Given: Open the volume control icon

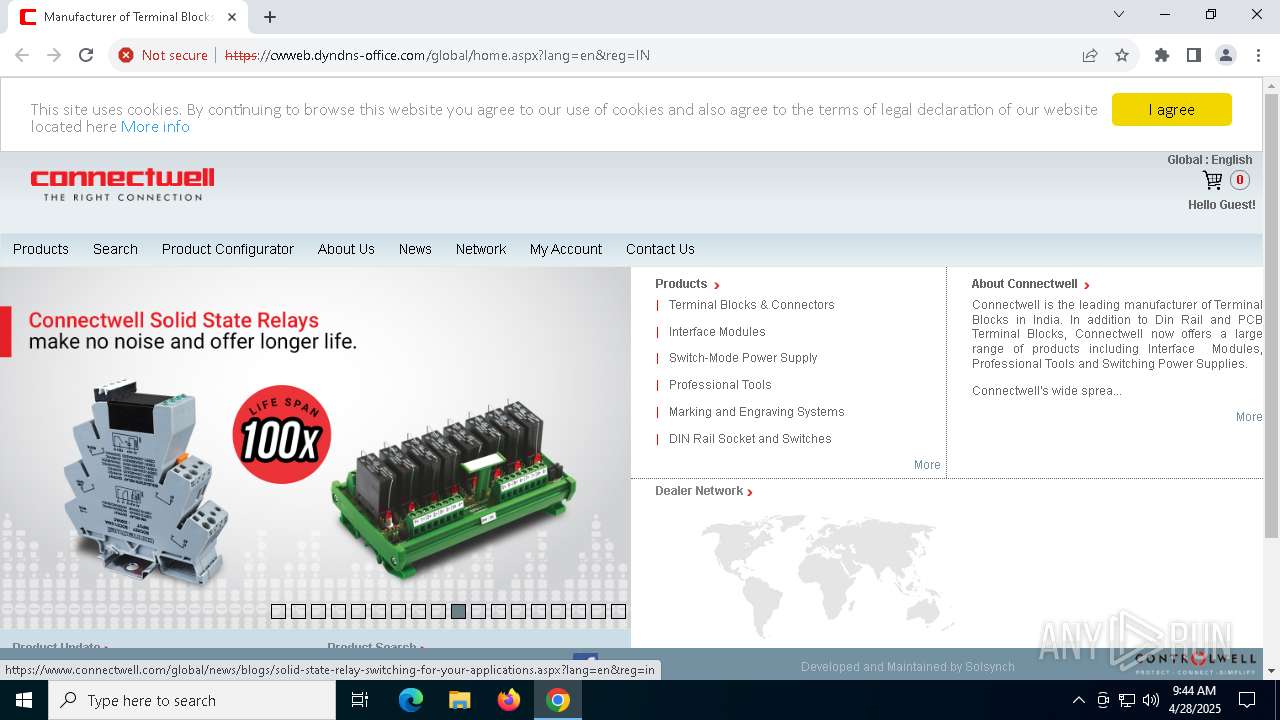Looking at the screenshot, I should [1151, 700].
